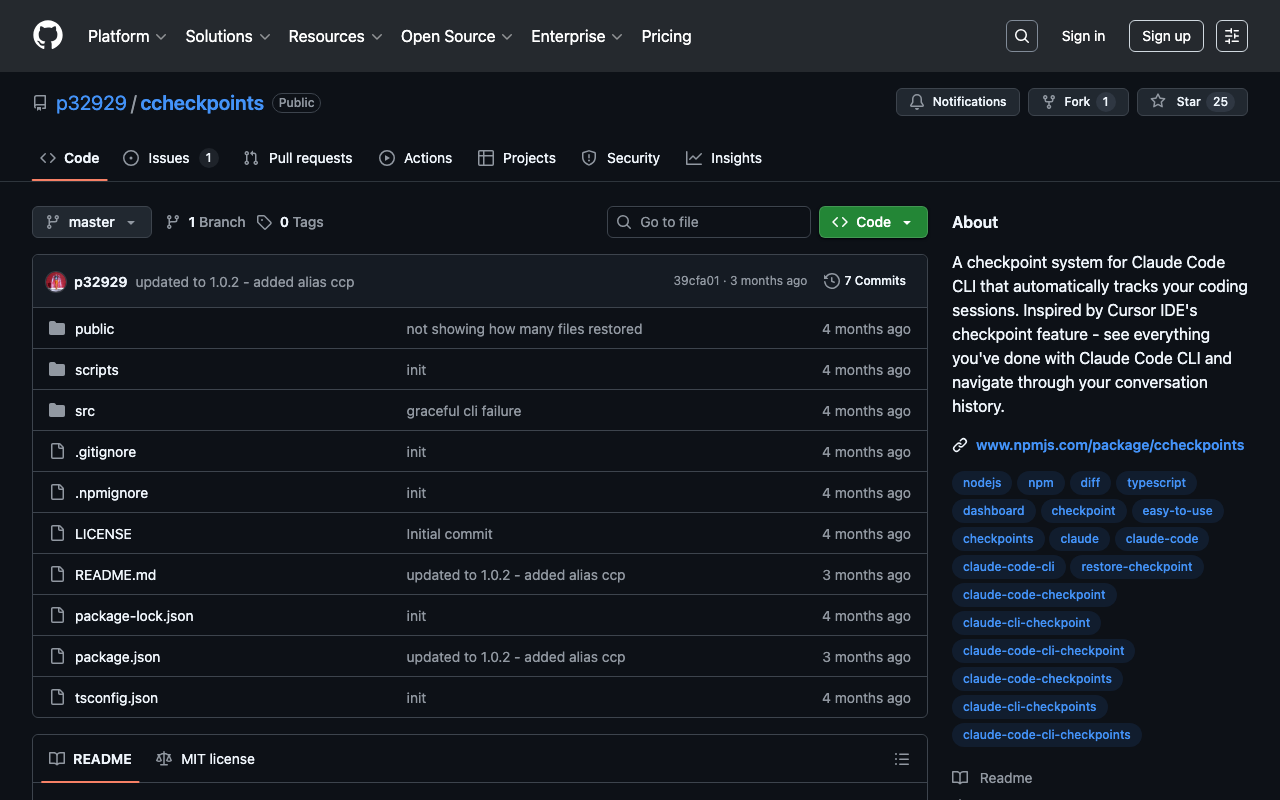Open www.npmjs.com/package/ccheckpoints link
This screenshot has width=1280, height=800.
(x=1110, y=445)
